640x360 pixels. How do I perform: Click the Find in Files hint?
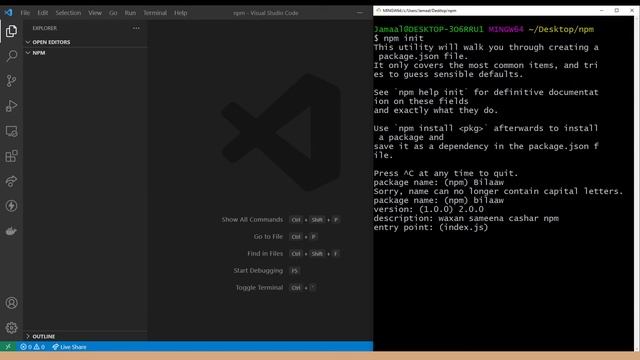tap(265, 253)
